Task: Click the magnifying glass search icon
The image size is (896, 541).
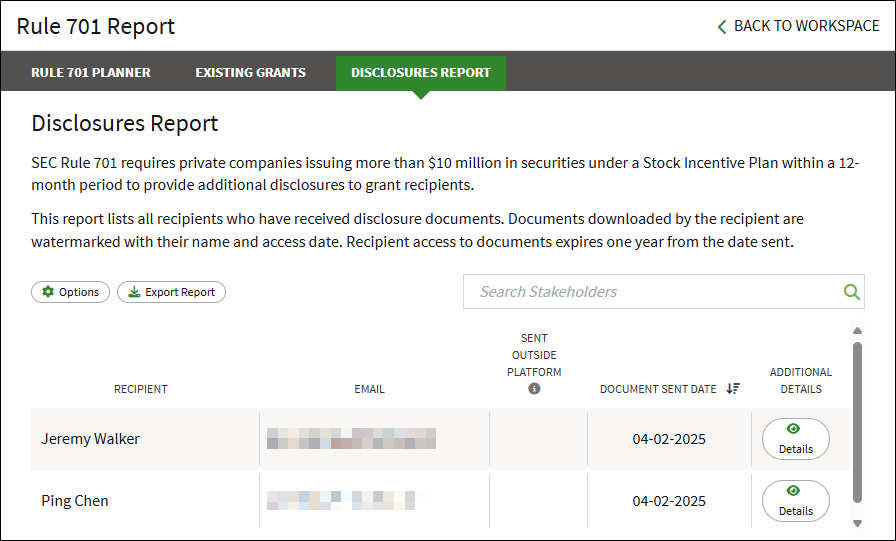Action: click(851, 292)
